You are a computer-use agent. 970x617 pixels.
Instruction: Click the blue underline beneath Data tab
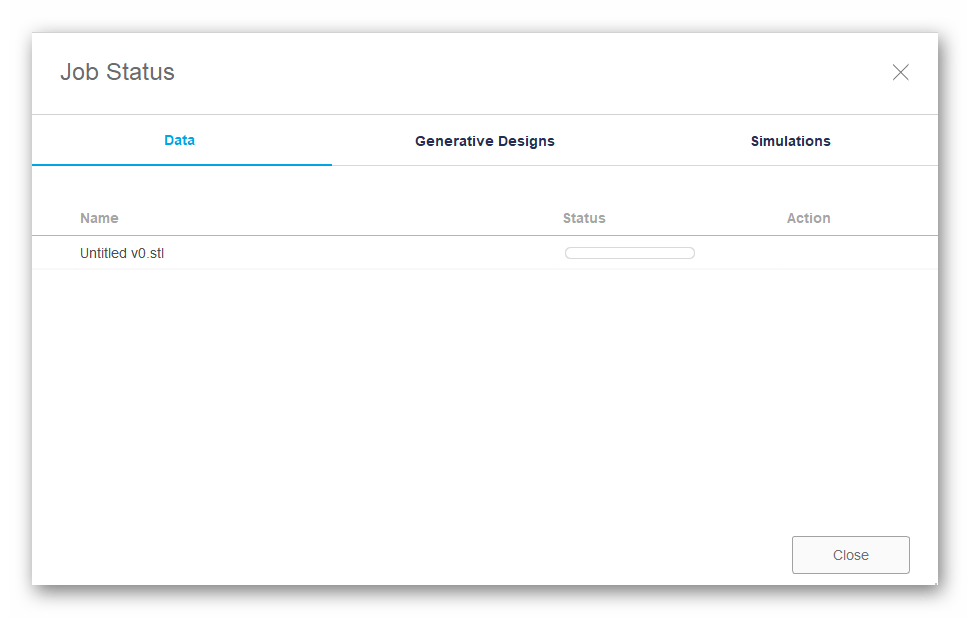(x=182, y=164)
